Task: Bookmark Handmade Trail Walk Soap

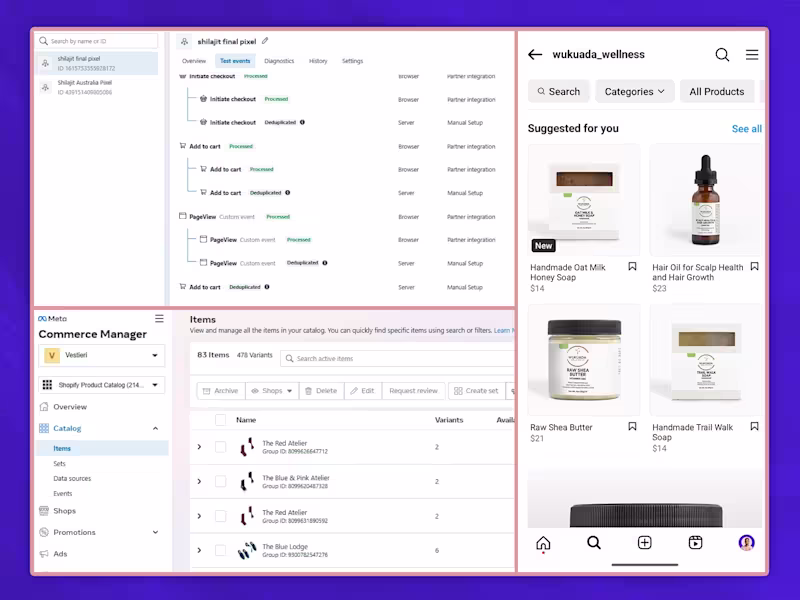Action: click(755, 426)
